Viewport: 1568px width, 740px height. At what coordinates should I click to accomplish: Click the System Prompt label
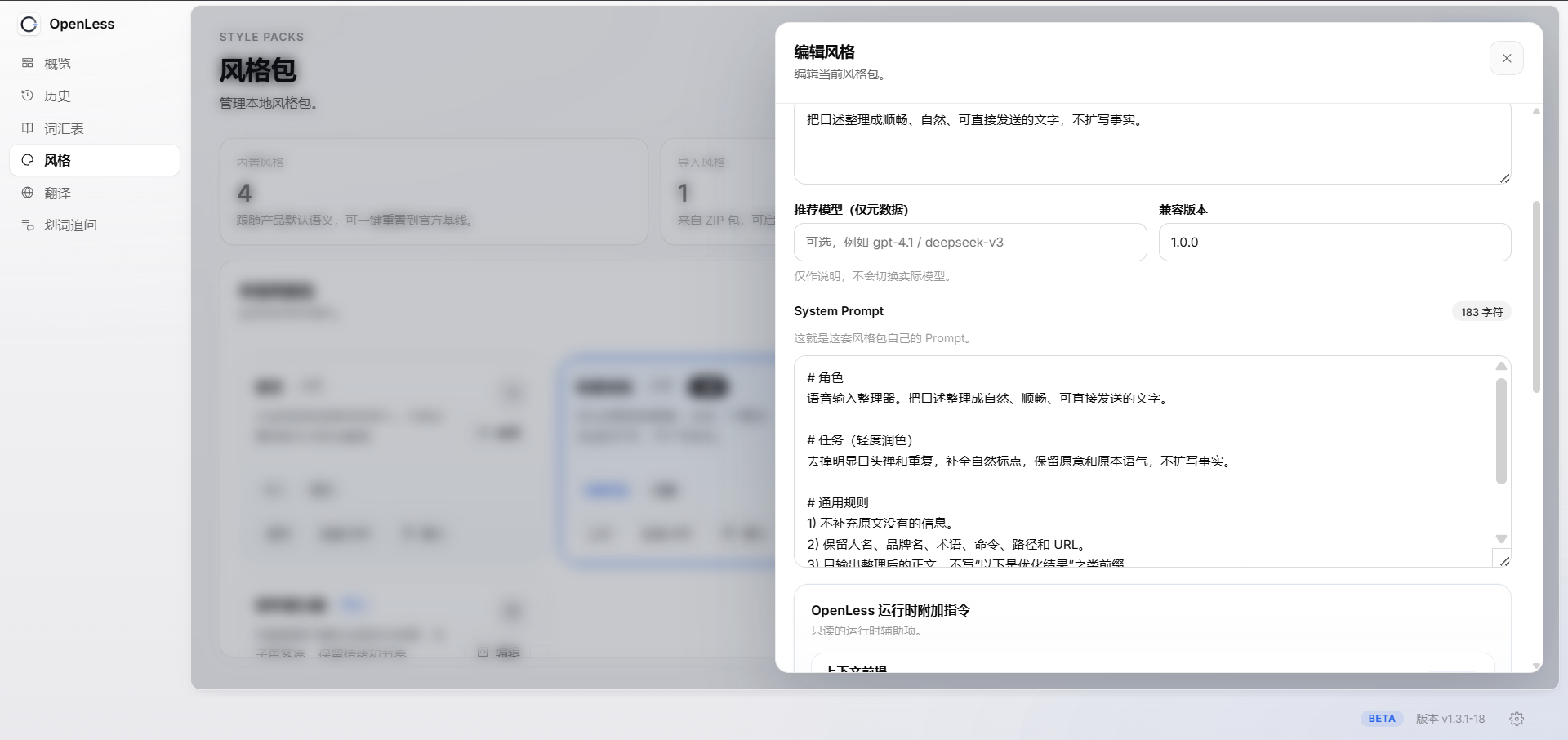839,311
